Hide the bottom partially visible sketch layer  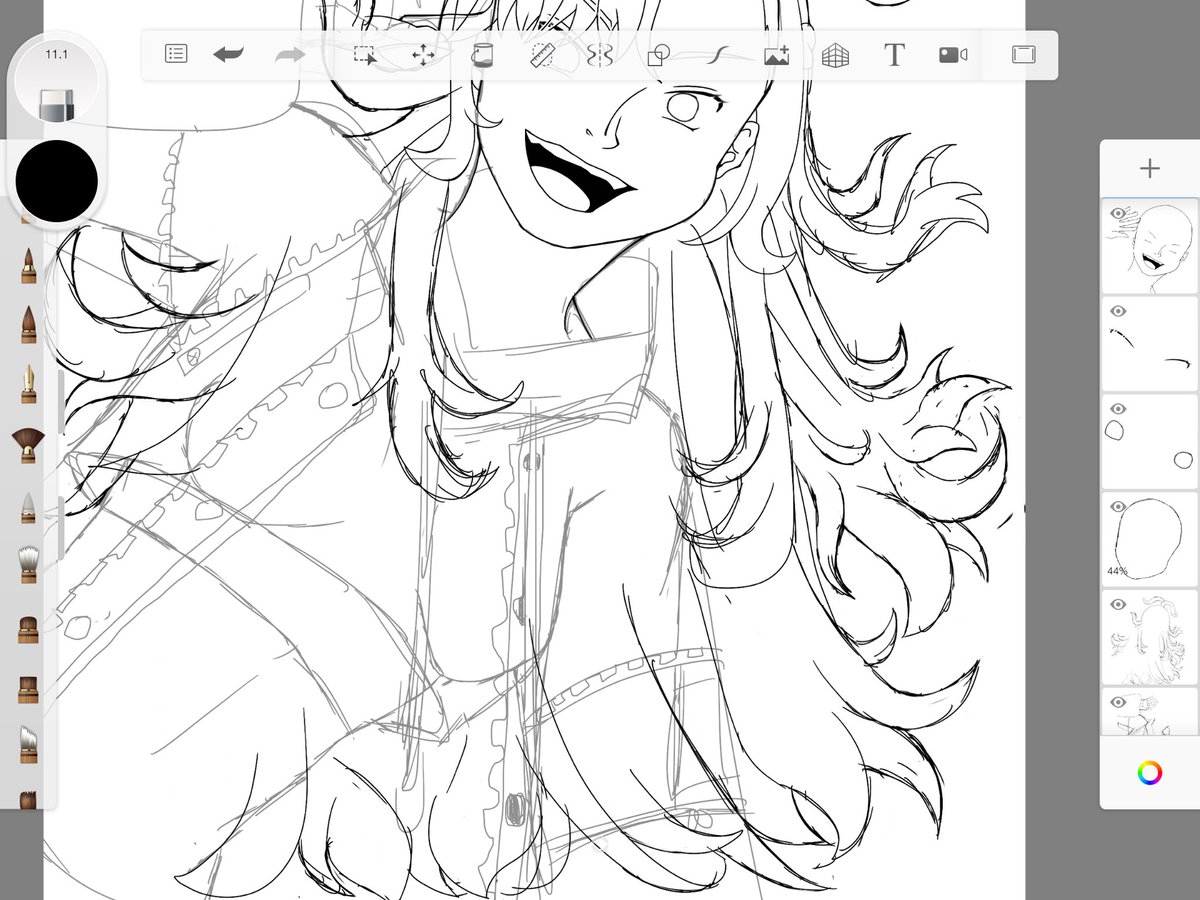click(1119, 702)
